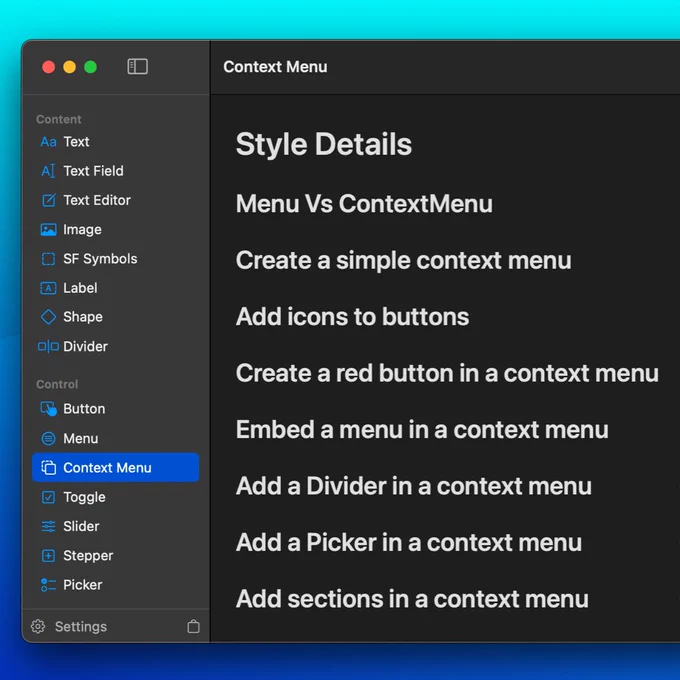
Task: Click the Context Menu window title
Action: [x=275, y=67]
